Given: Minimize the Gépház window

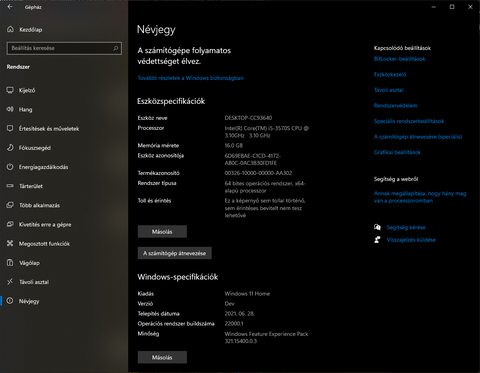Looking at the screenshot, I should pyautogui.click(x=434, y=7).
